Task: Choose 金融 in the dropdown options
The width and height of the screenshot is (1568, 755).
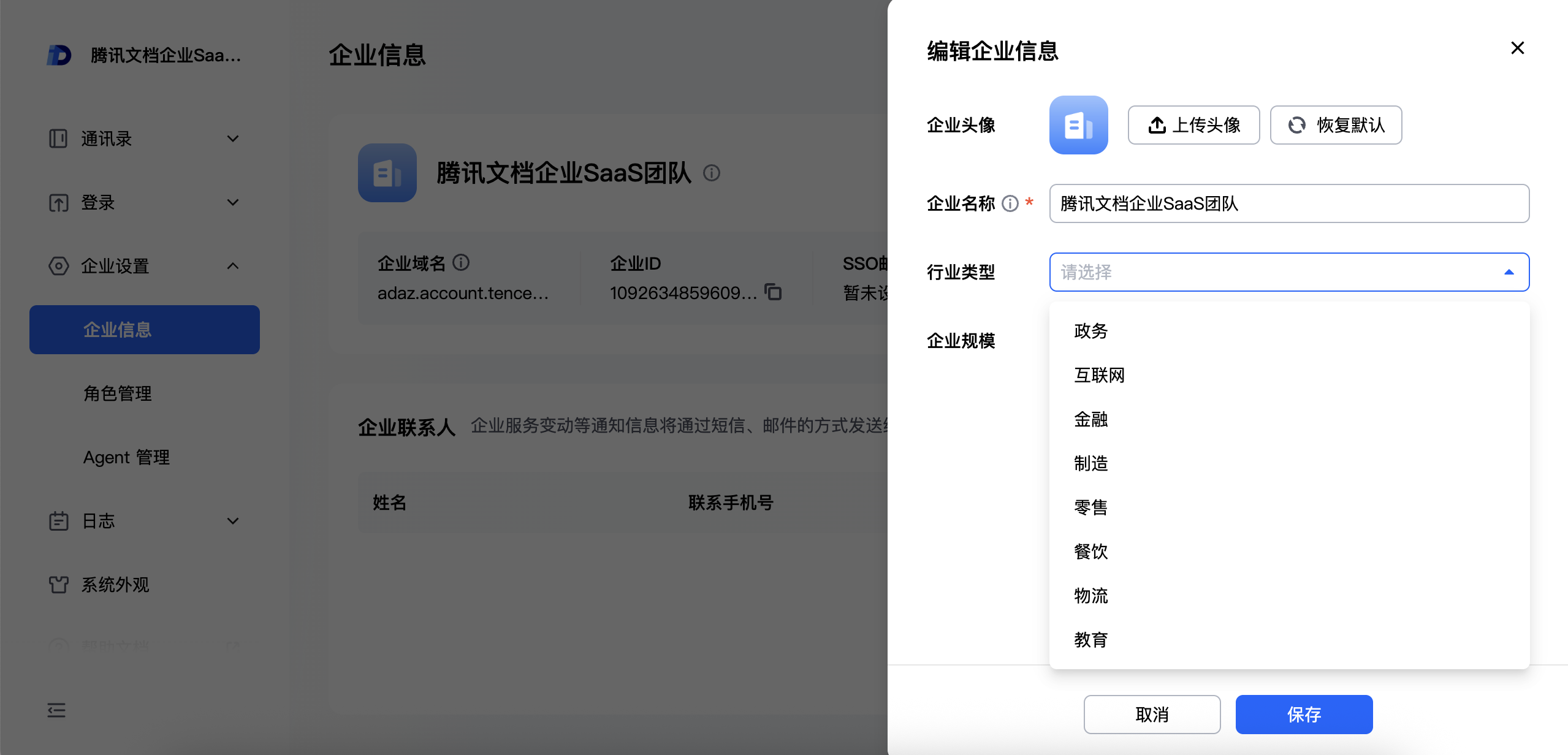Action: click(x=1091, y=419)
